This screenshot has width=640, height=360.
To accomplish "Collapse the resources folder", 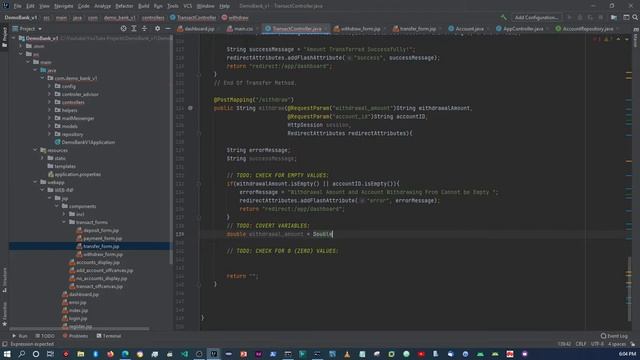I will [35, 150].
